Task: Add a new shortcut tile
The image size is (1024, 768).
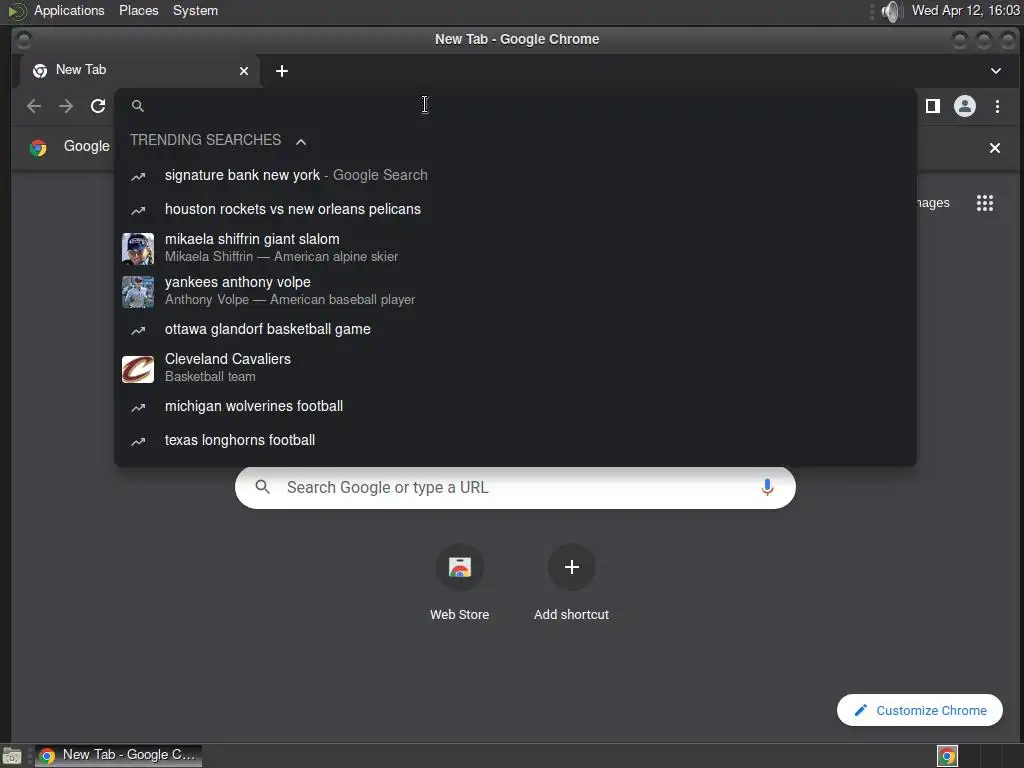Action: (571, 581)
